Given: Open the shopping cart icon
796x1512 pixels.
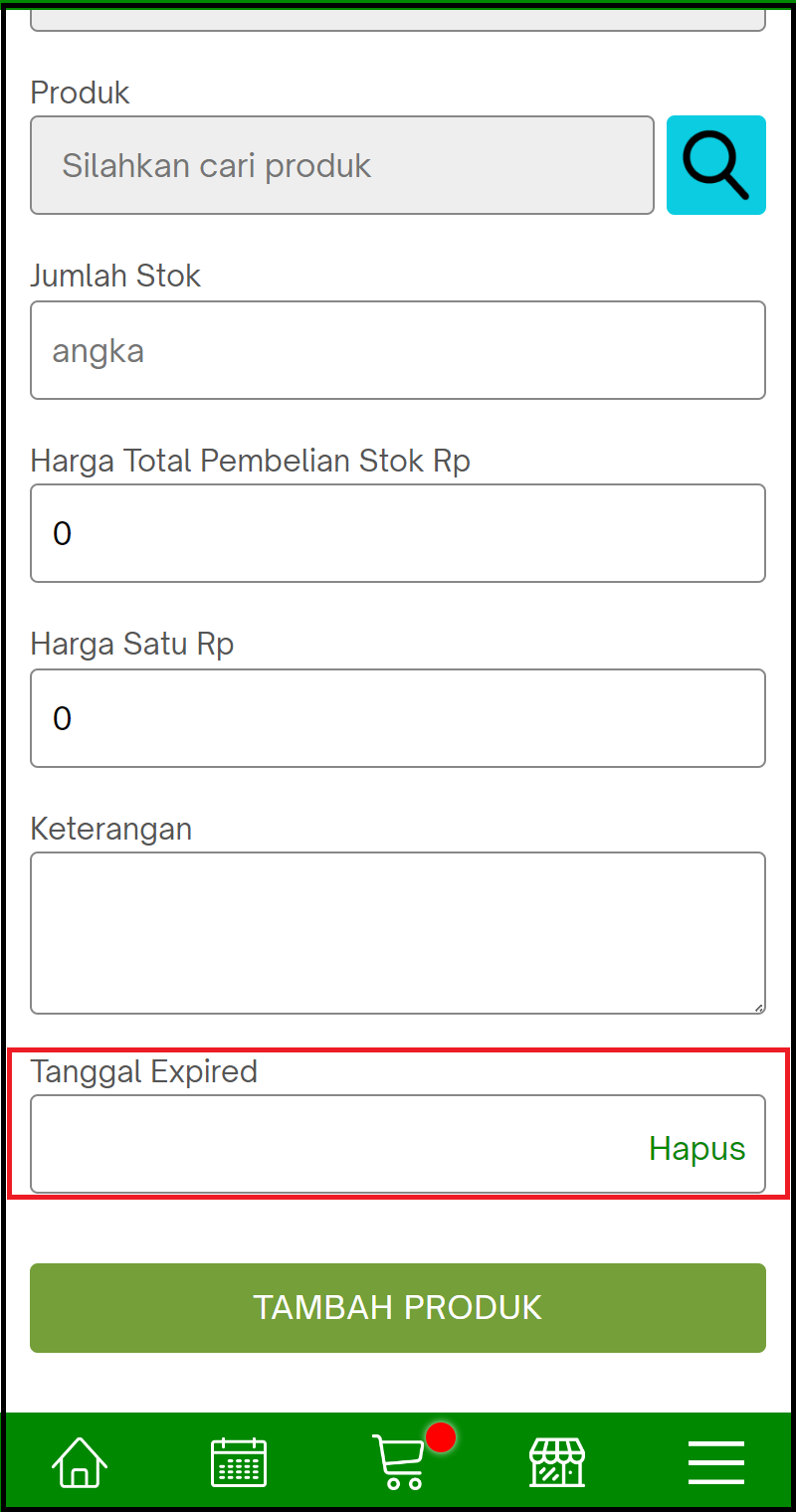Looking at the screenshot, I should [398, 1464].
